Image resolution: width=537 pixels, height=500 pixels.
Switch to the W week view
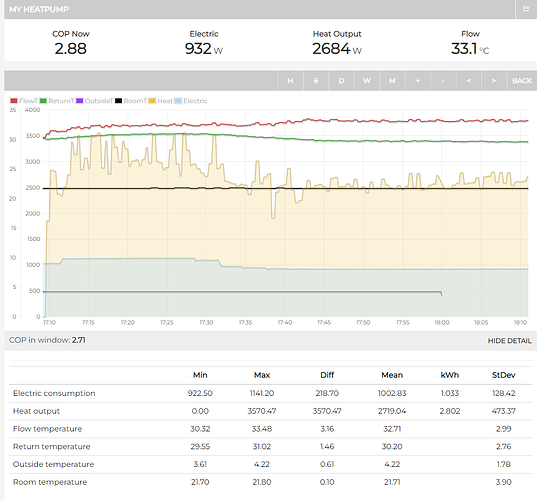pyautogui.click(x=367, y=81)
